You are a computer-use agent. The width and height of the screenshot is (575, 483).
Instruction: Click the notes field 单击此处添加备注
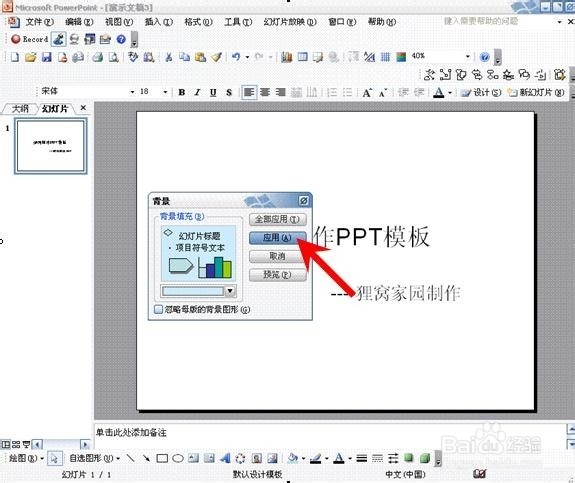pyautogui.click(x=131, y=433)
